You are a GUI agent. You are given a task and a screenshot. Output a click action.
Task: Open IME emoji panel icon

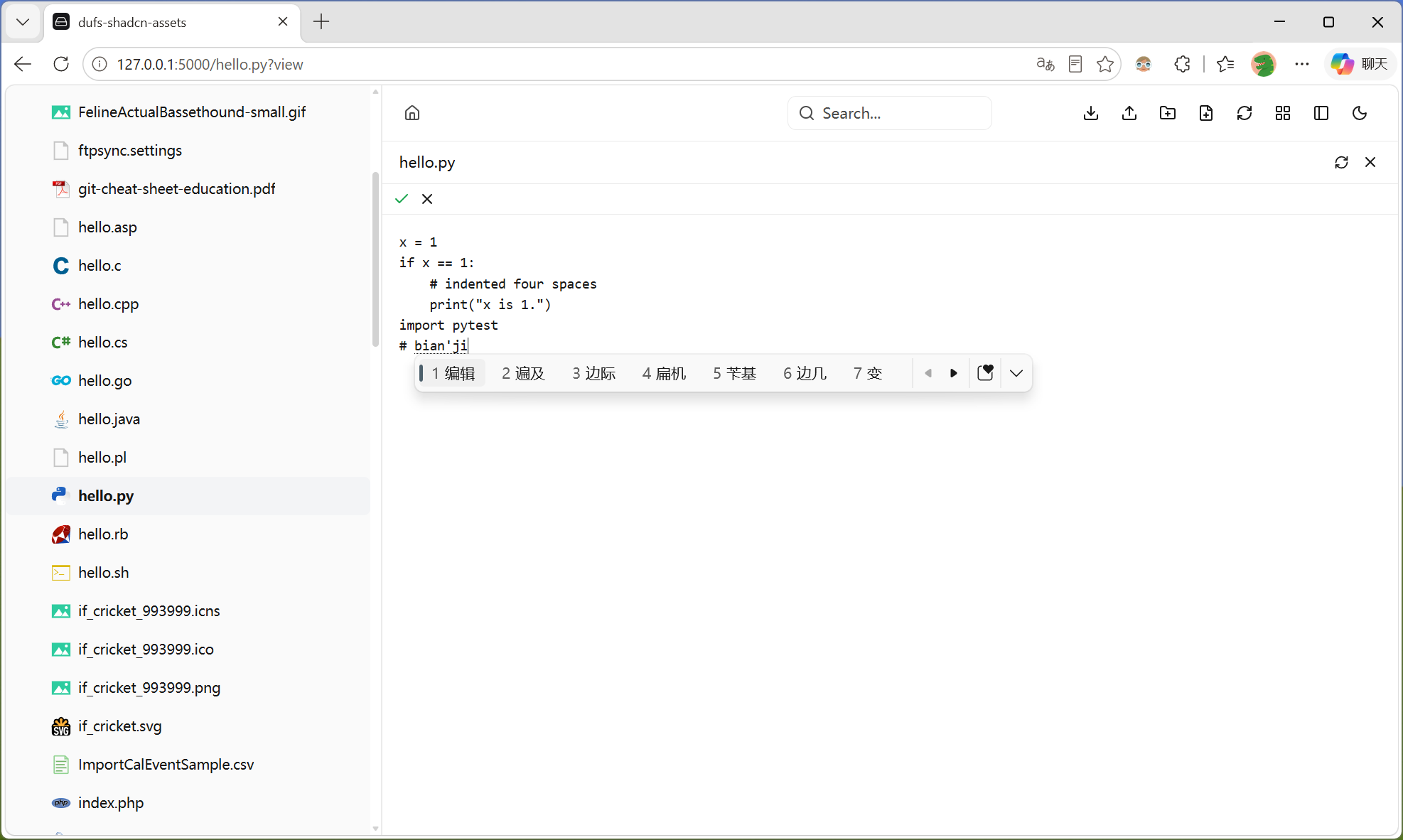click(x=985, y=373)
